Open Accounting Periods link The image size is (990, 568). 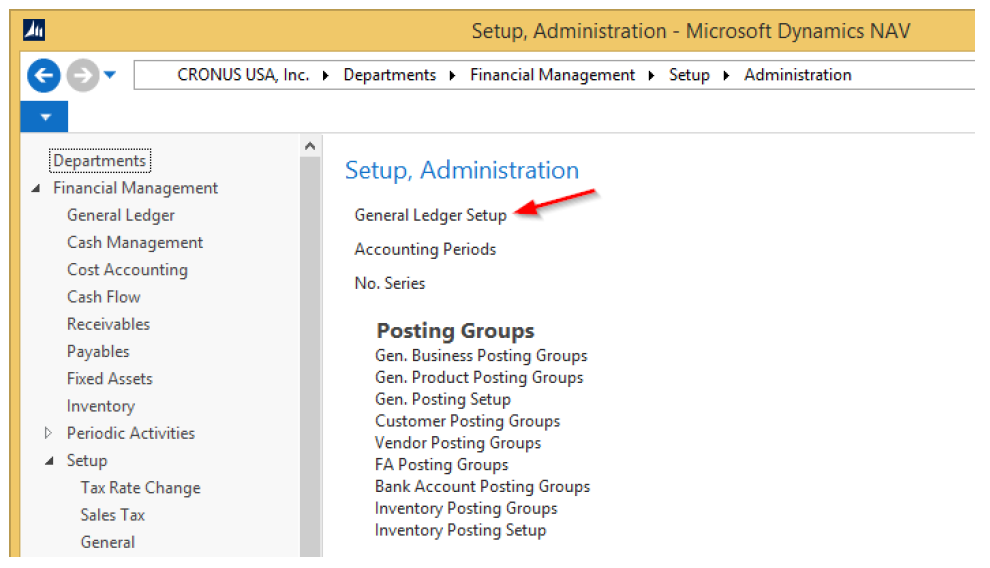pyautogui.click(x=425, y=249)
